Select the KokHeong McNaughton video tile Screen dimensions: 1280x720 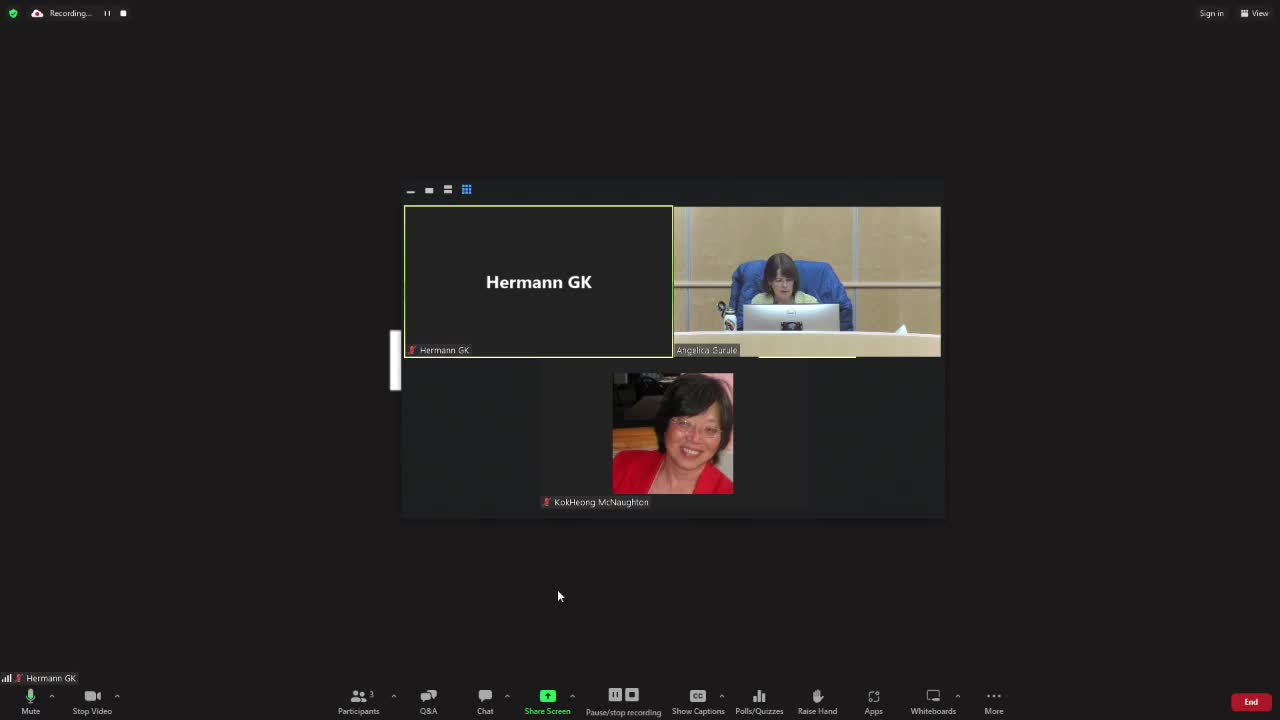pyautogui.click(x=672, y=434)
